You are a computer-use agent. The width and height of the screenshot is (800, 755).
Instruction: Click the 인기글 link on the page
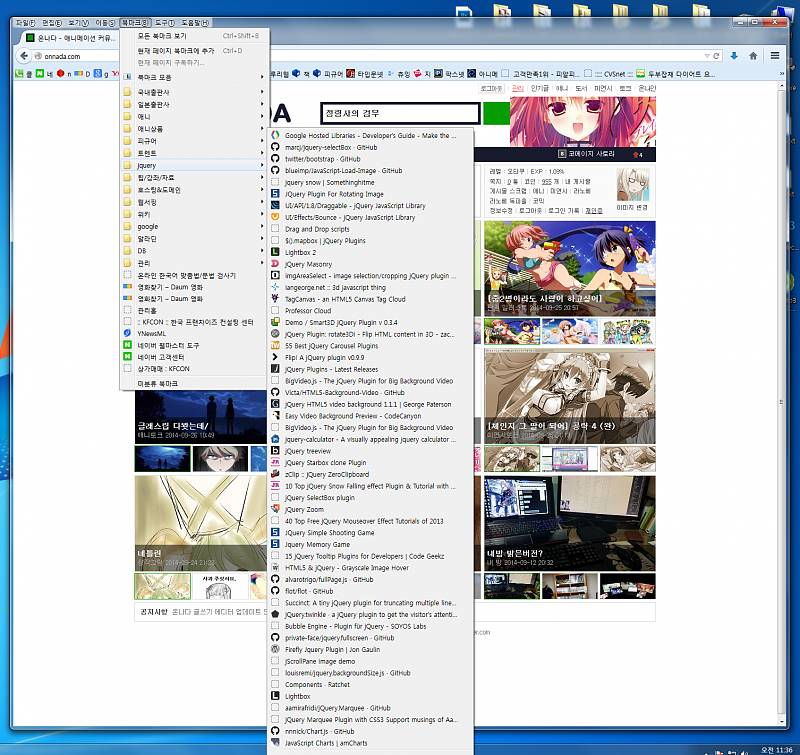(538, 89)
